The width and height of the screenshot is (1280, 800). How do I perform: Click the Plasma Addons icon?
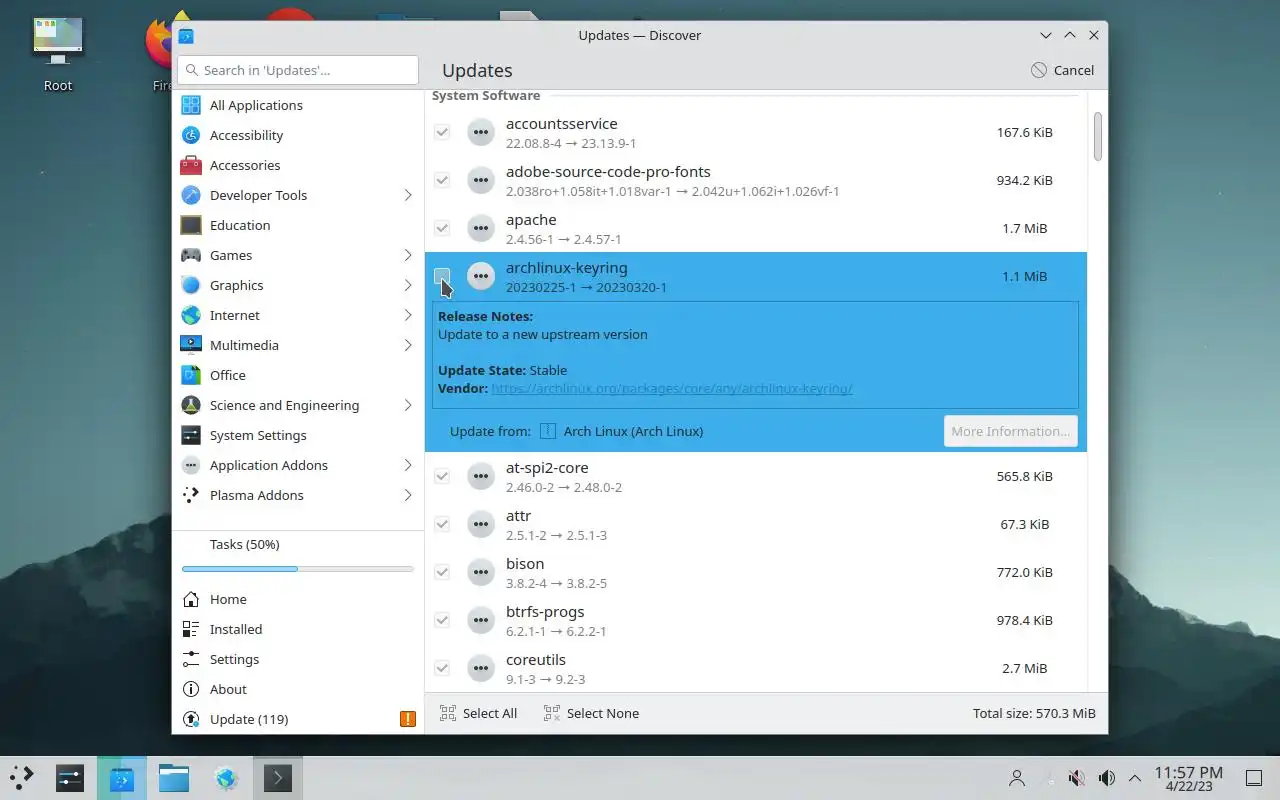(191, 495)
